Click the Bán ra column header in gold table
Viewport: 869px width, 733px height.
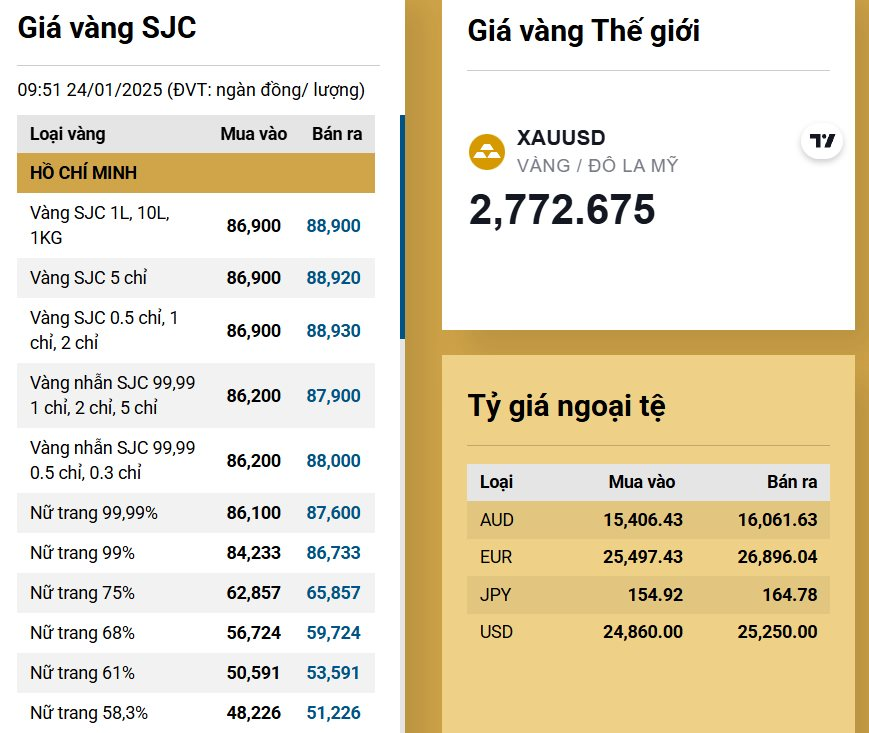point(337,134)
